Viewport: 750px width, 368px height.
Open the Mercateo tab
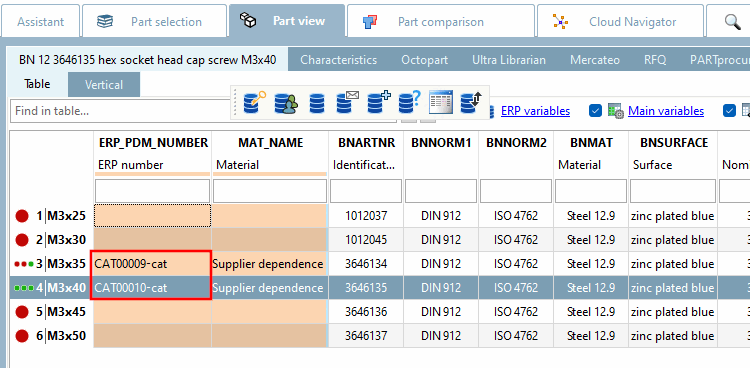tap(595, 60)
